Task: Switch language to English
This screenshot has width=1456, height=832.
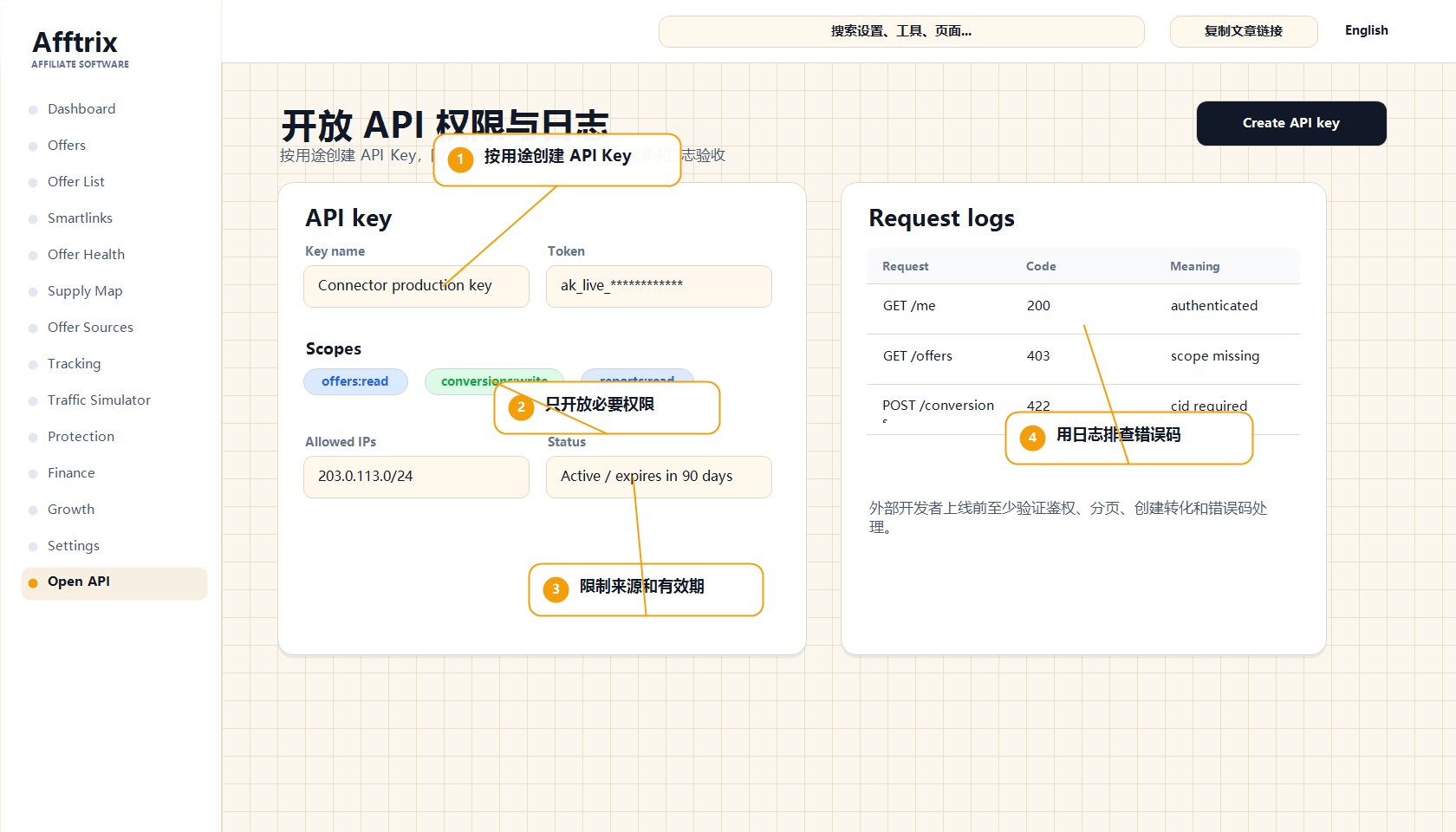Action: coord(1366,30)
